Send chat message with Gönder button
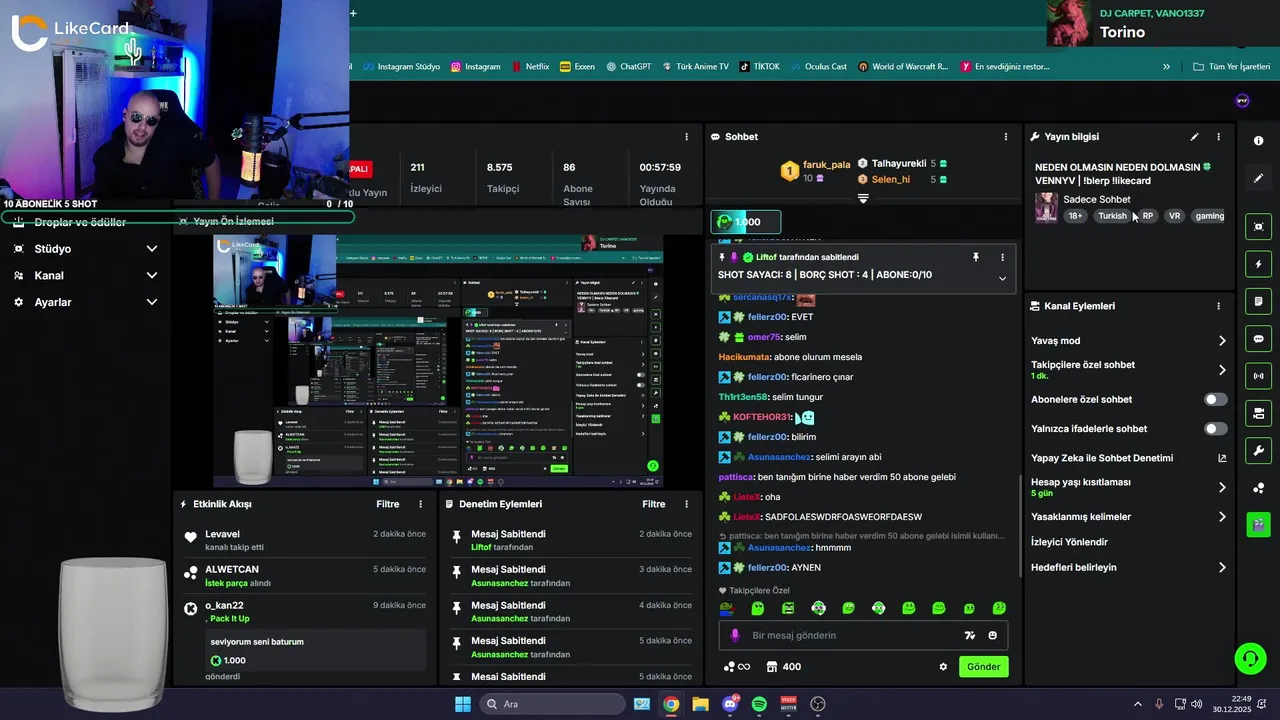Viewport: 1280px width, 720px height. (x=983, y=667)
